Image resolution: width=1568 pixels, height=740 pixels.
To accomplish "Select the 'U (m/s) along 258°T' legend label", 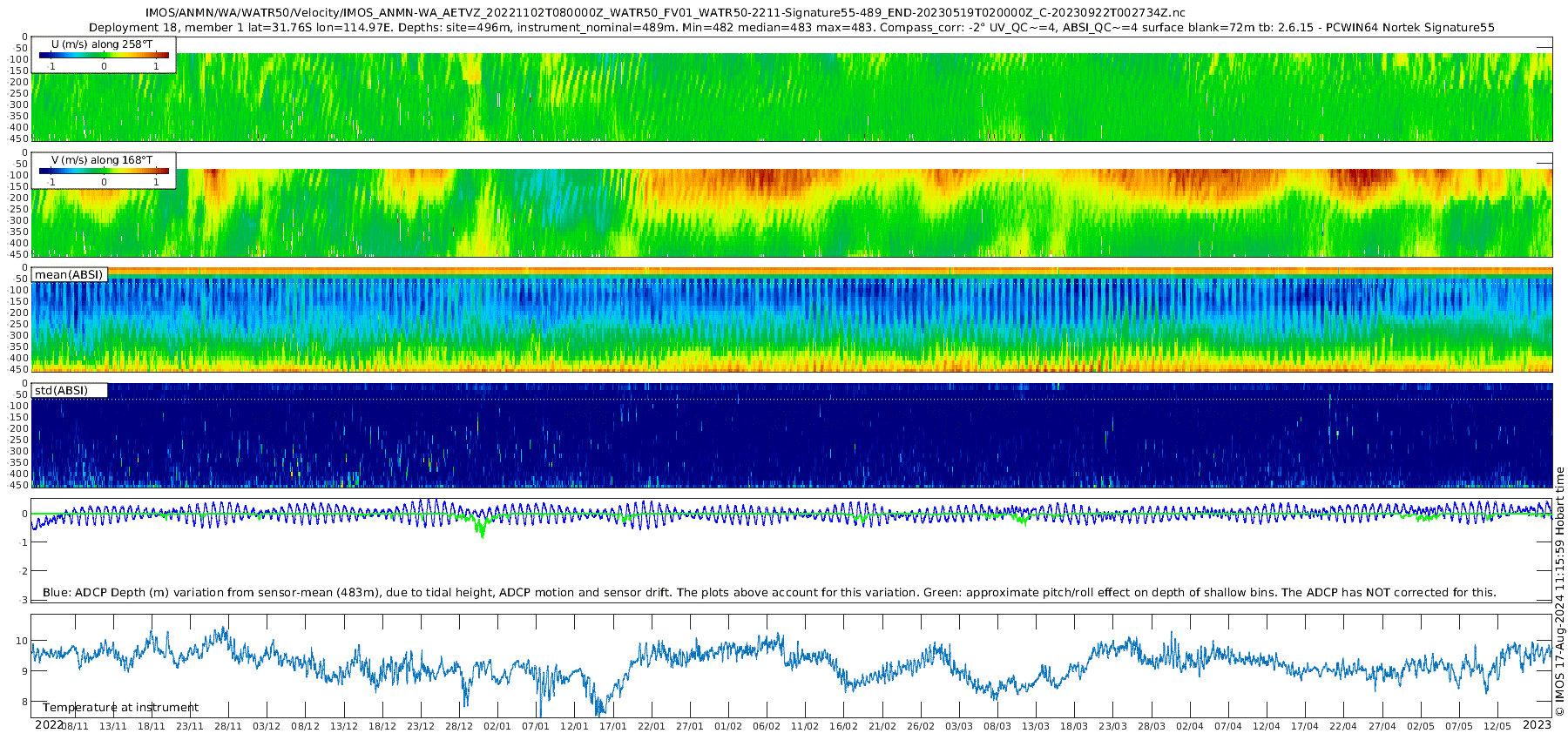I will pyautogui.click(x=104, y=44).
